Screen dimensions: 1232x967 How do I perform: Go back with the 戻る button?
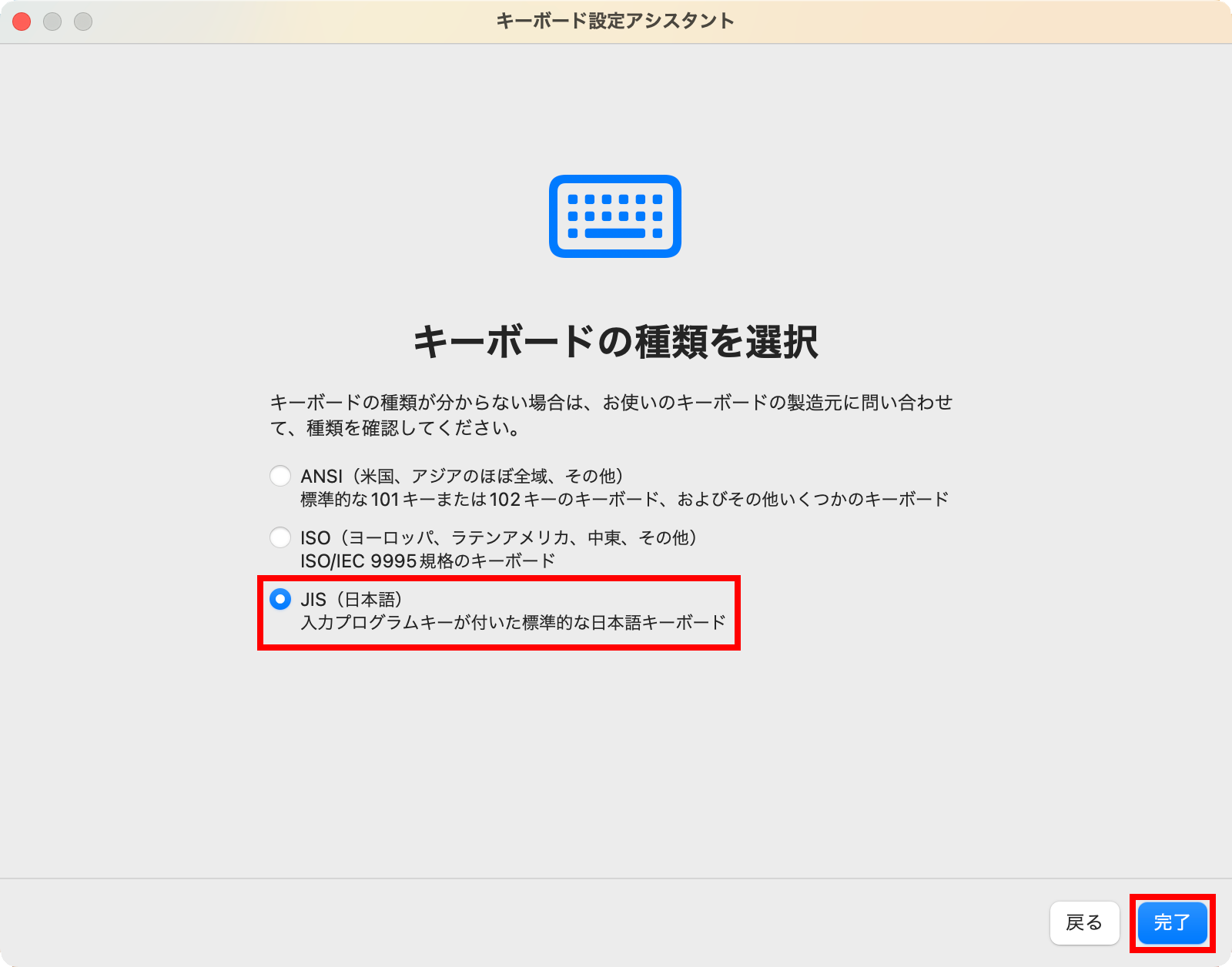1084,922
